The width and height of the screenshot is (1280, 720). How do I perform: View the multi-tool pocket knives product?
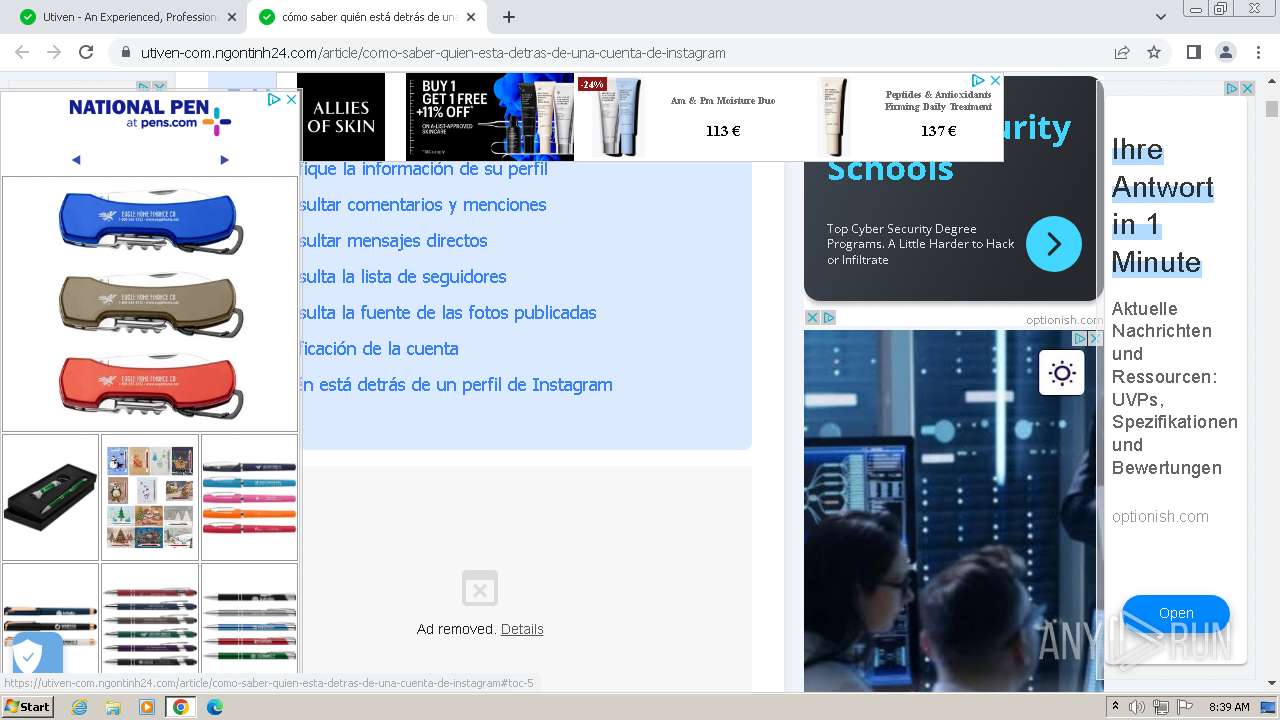[150, 304]
